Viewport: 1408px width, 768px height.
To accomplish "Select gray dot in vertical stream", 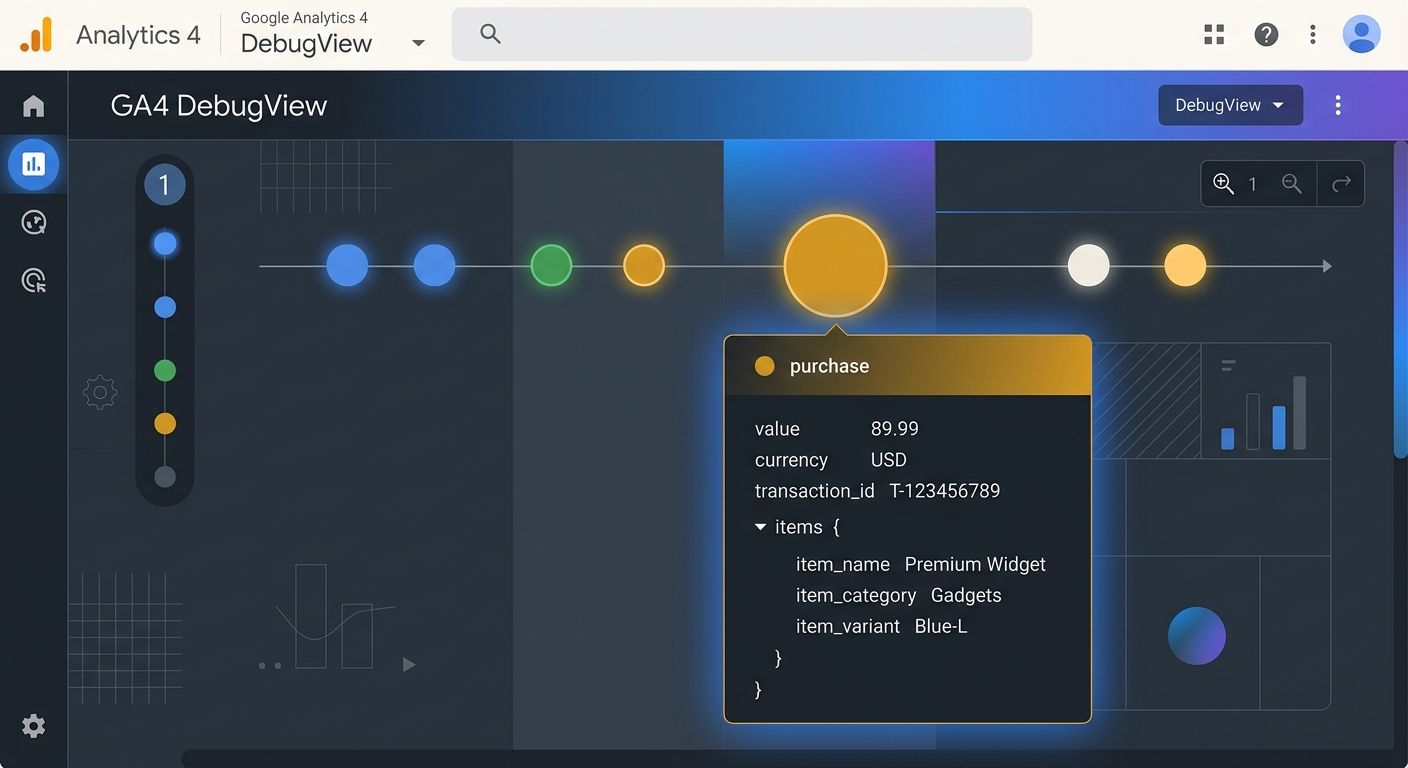I will (165, 477).
